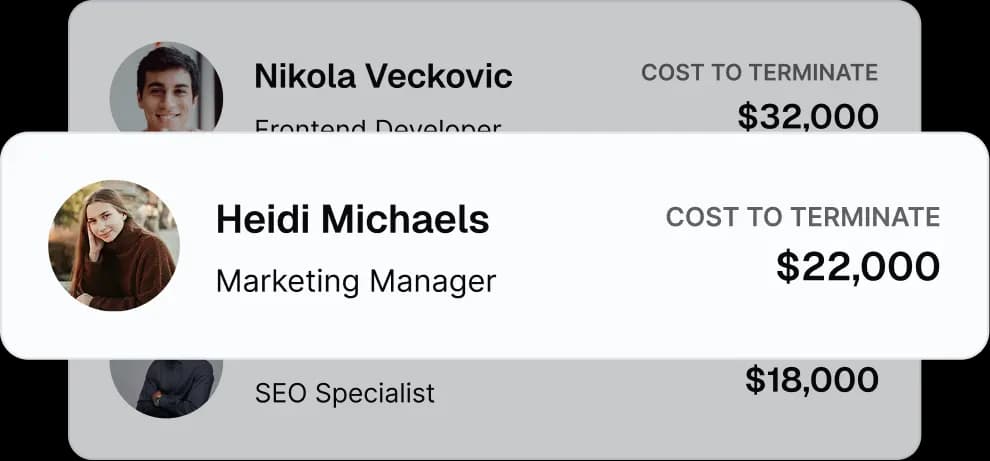Click Heidi's COST TO TERMINATE label
Viewport: 990px width, 461px height.
coord(803,217)
